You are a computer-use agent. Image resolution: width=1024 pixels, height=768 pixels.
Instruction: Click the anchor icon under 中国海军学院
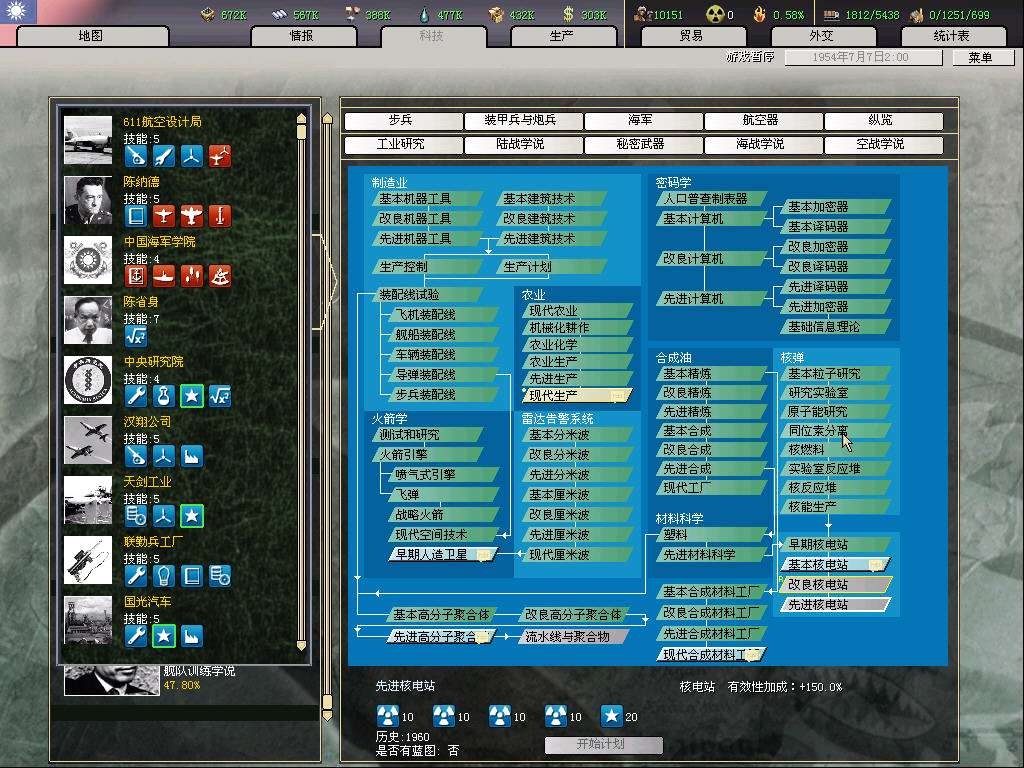(x=135, y=275)
